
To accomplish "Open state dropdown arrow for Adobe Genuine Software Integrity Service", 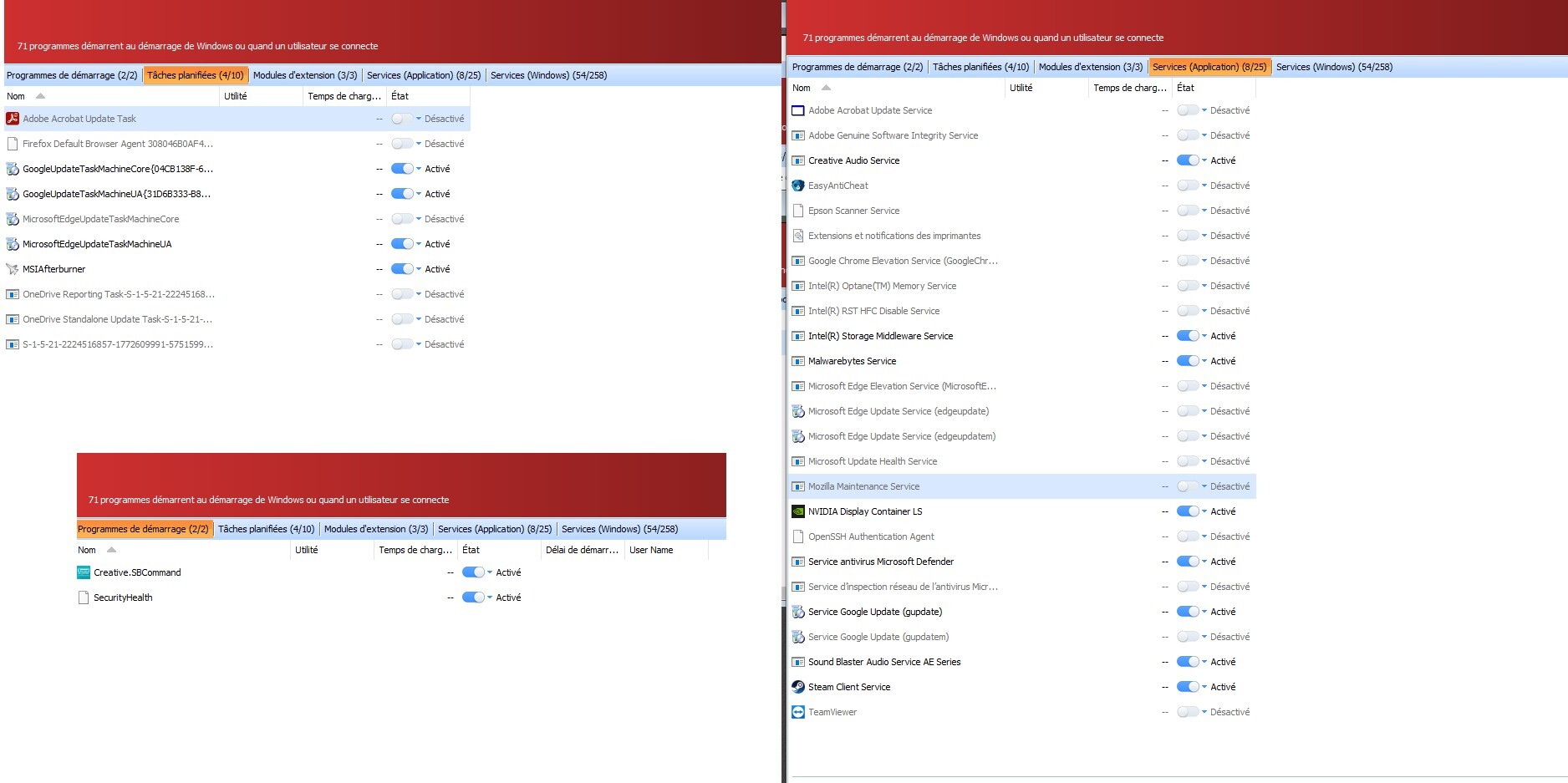I will point(1204,135).
